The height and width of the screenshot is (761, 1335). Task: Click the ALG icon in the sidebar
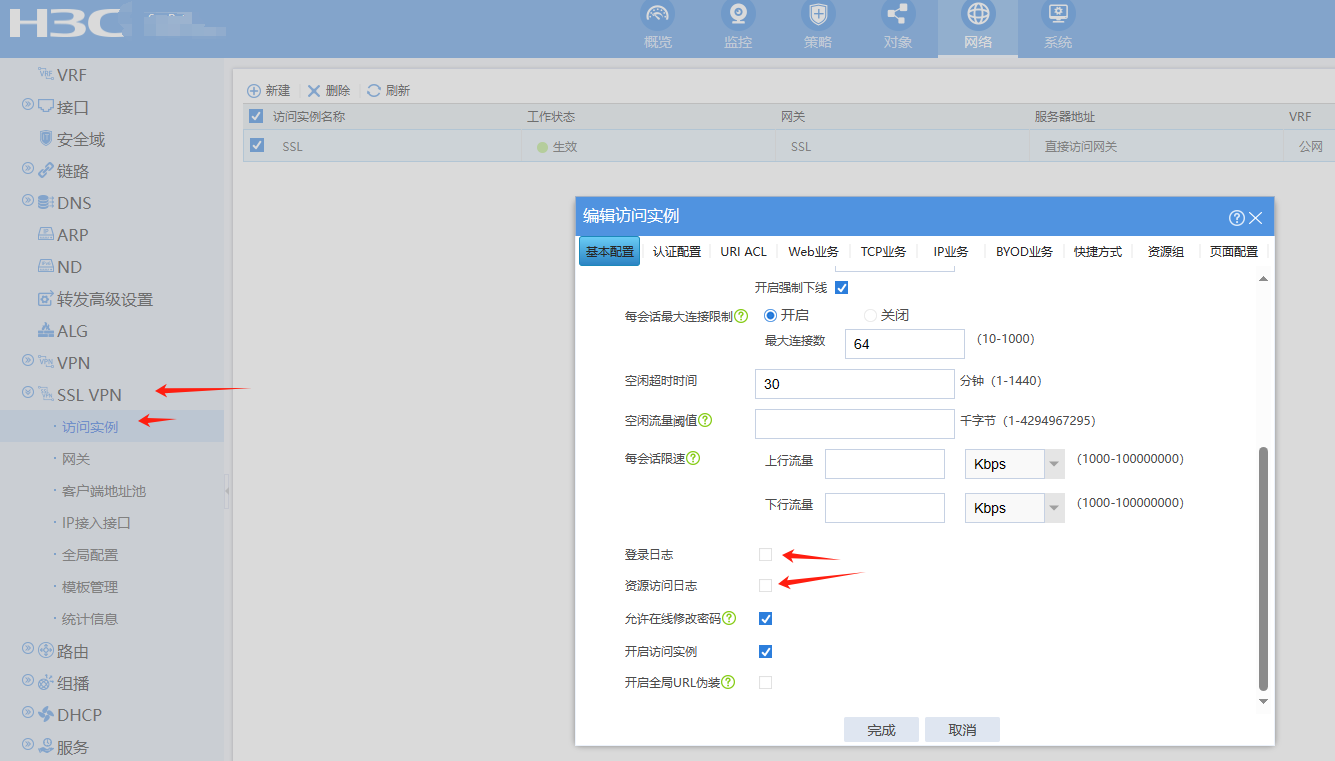[45, 330]
